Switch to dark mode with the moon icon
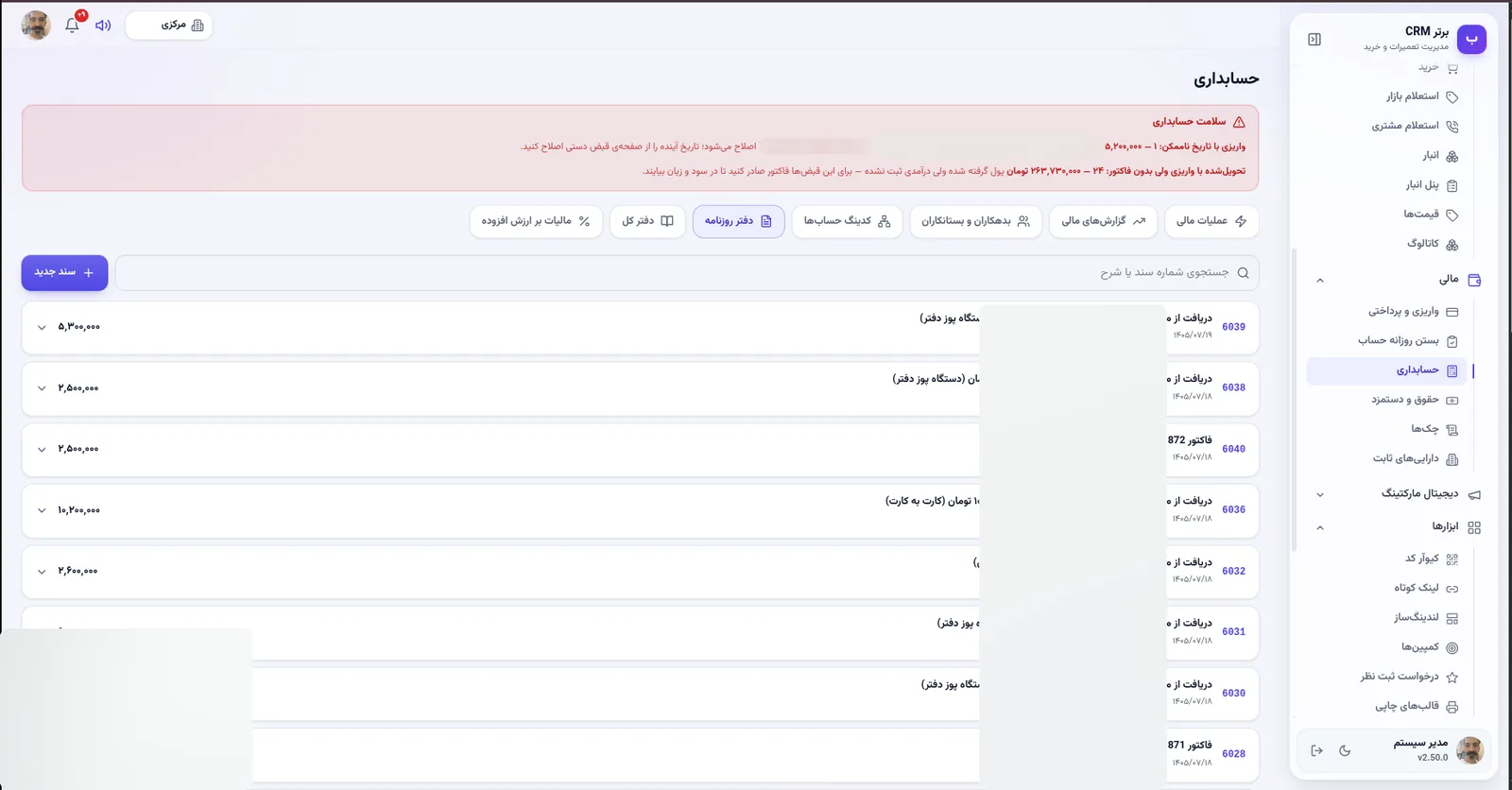1512x790 pixels. [x=1345, y=751]
